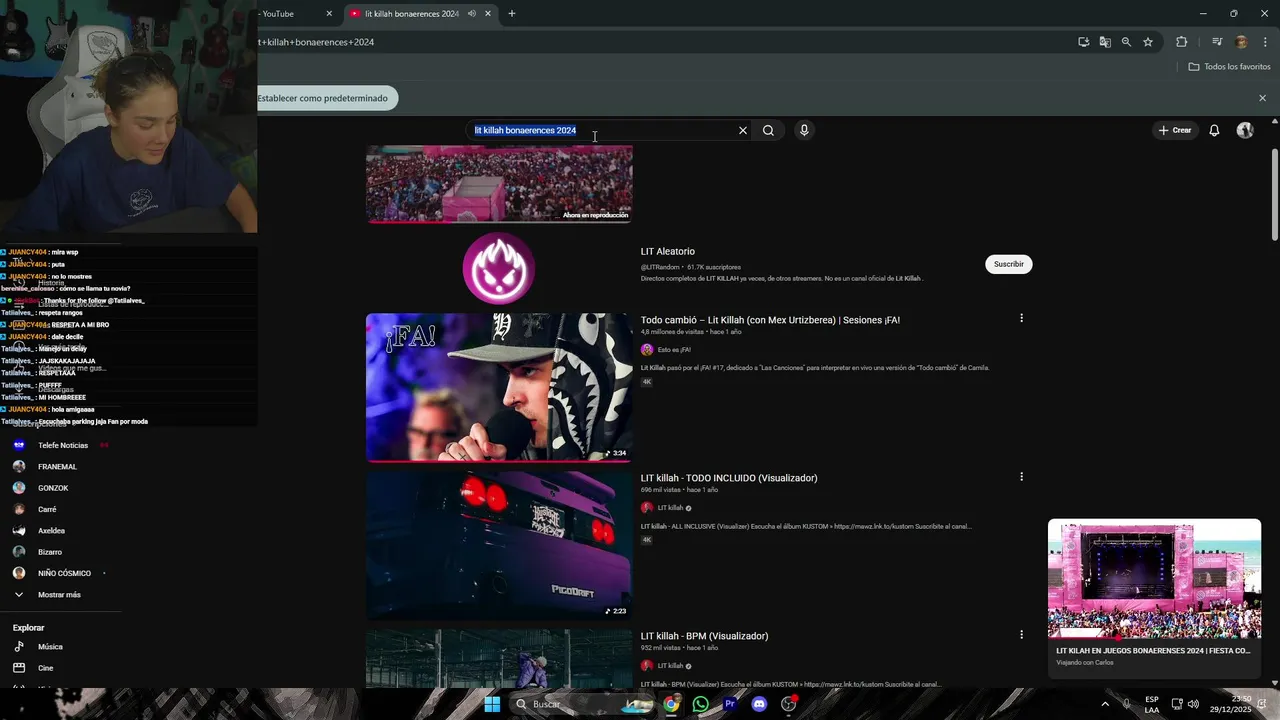Open the Windows Start button

click(492, 704)
